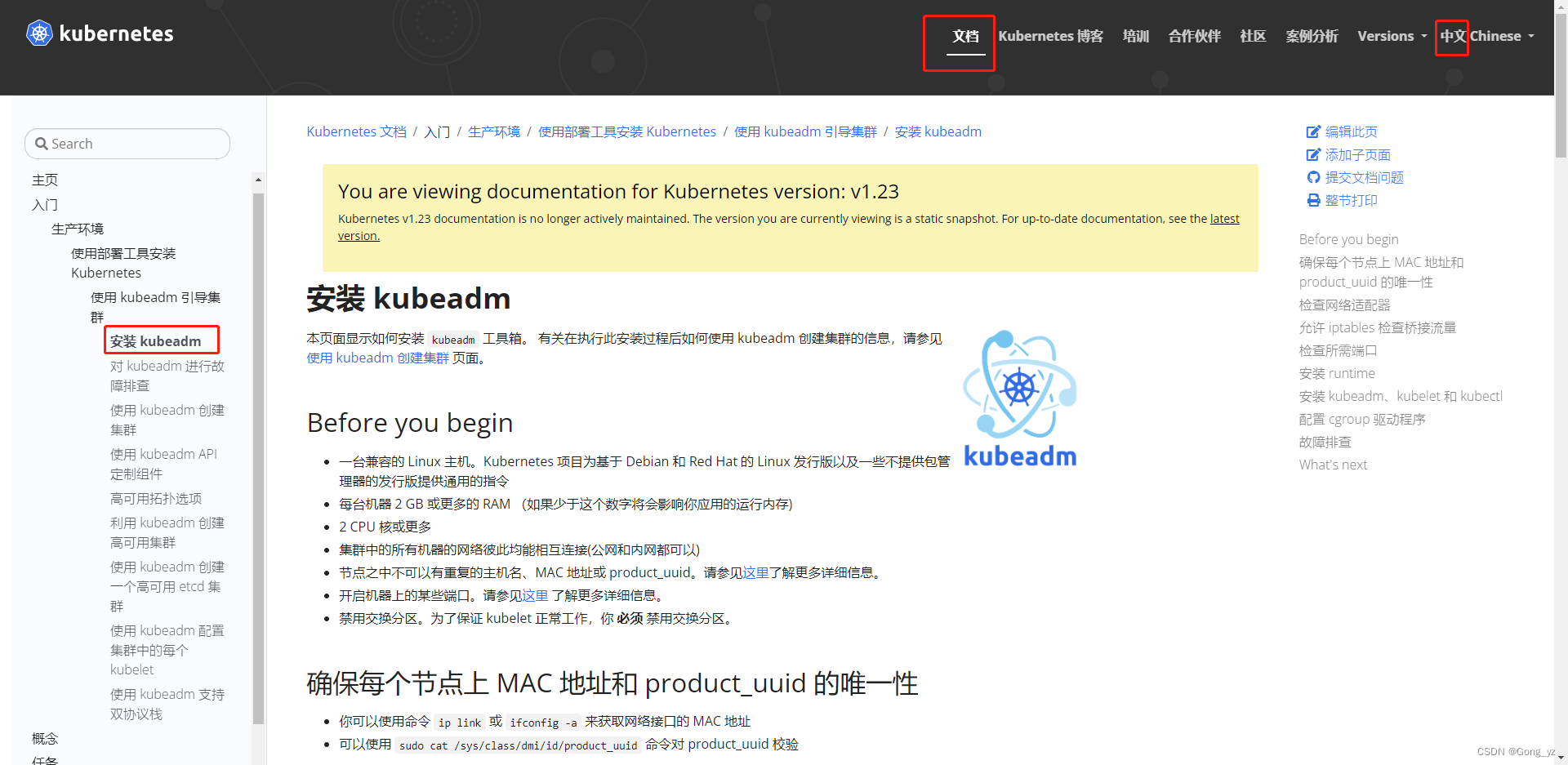Jump to 检查所需端口 in page outline
The width and height of the screenshot is (1568, 765).
(x=1338, y=350)
